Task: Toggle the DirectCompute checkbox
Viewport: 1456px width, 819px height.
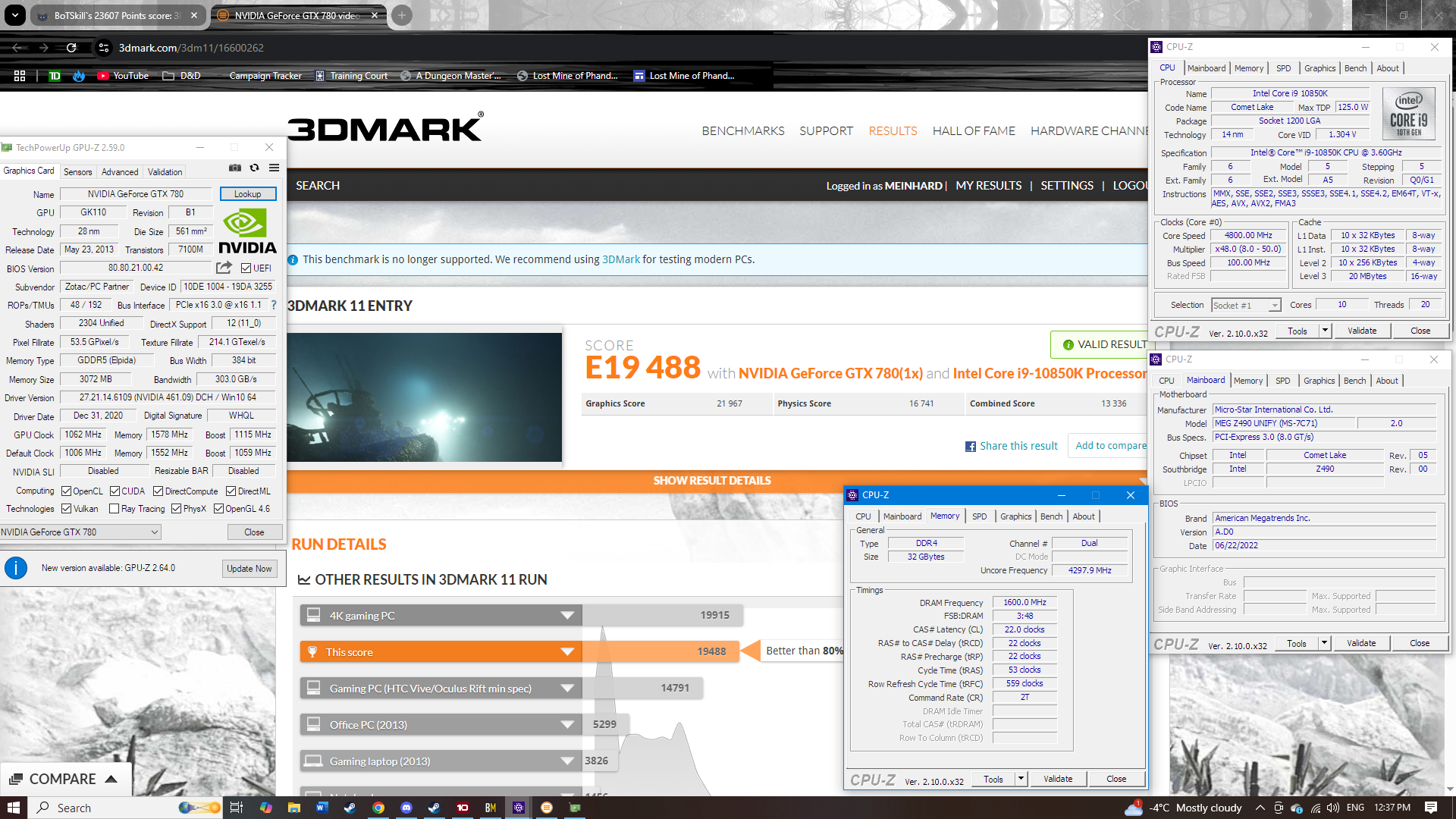Action: click(158, 491)
